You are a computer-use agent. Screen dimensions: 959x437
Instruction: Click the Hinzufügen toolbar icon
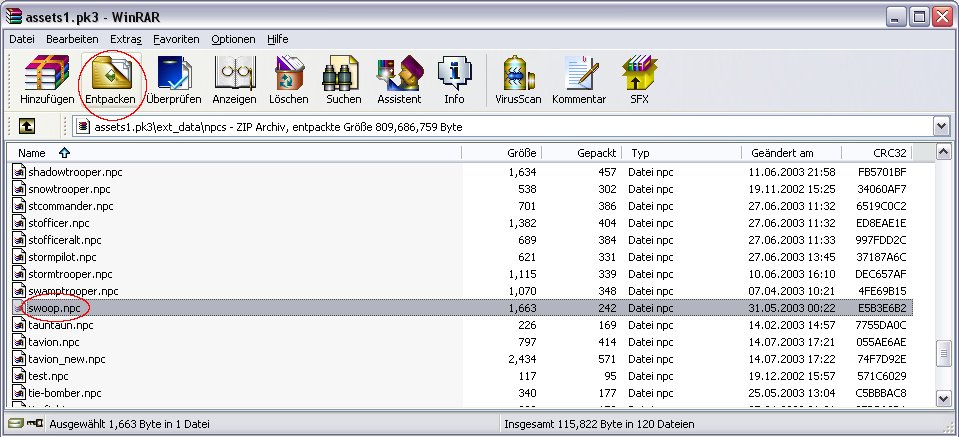47,80
